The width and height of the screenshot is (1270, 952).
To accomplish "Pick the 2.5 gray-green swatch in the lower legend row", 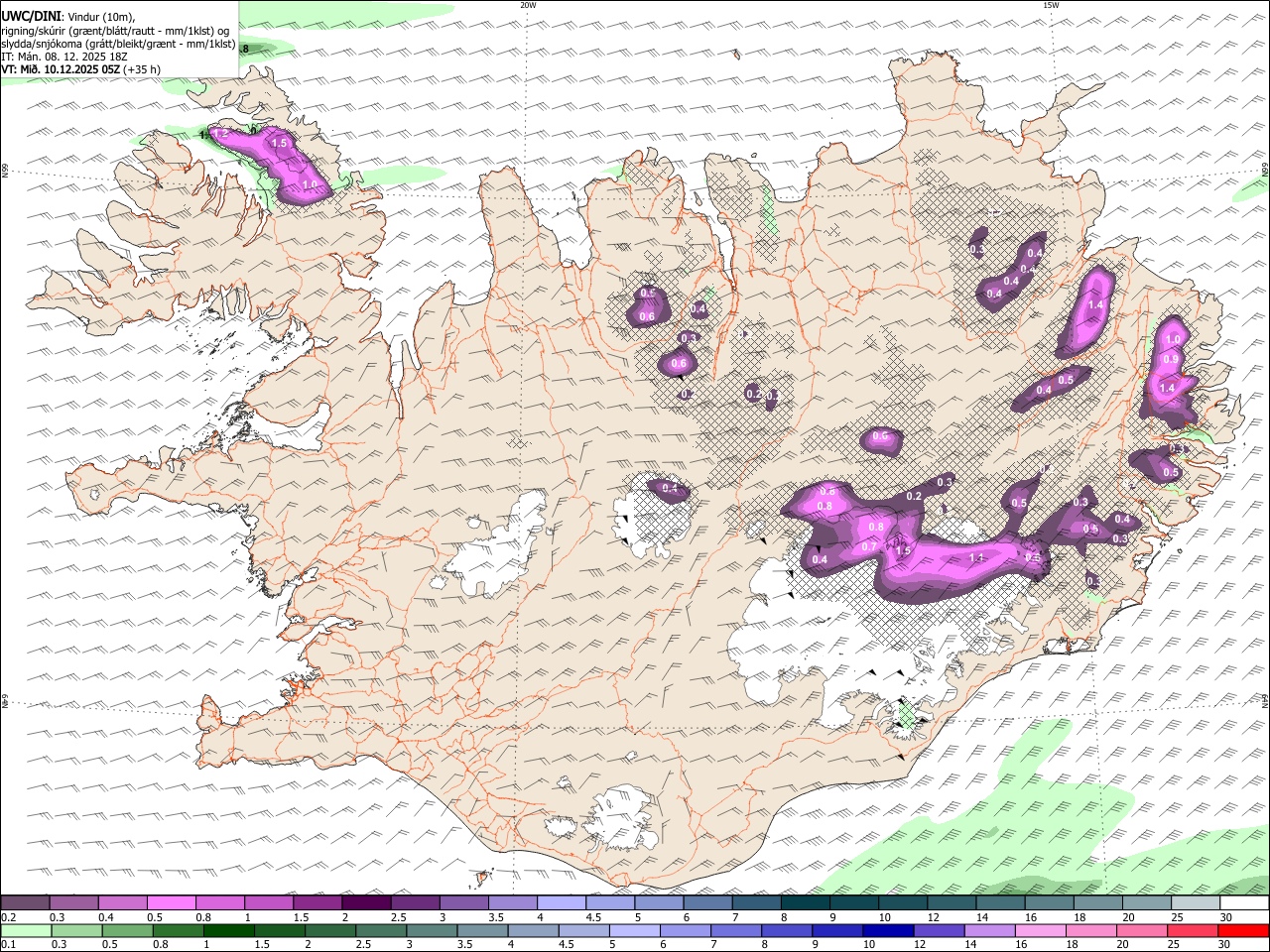I will pos(381,930).
